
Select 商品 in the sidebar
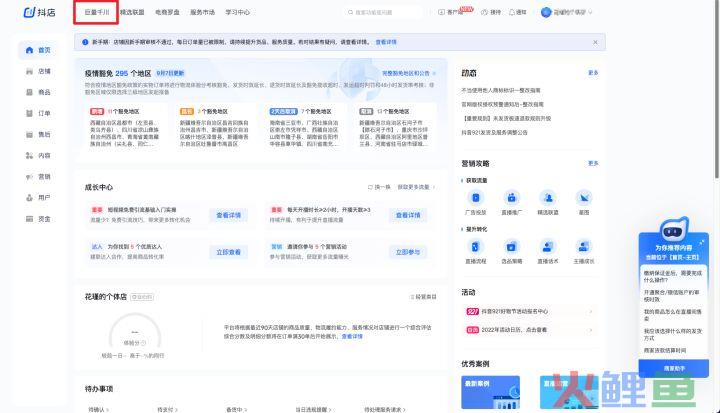click(x=39, y=92)
